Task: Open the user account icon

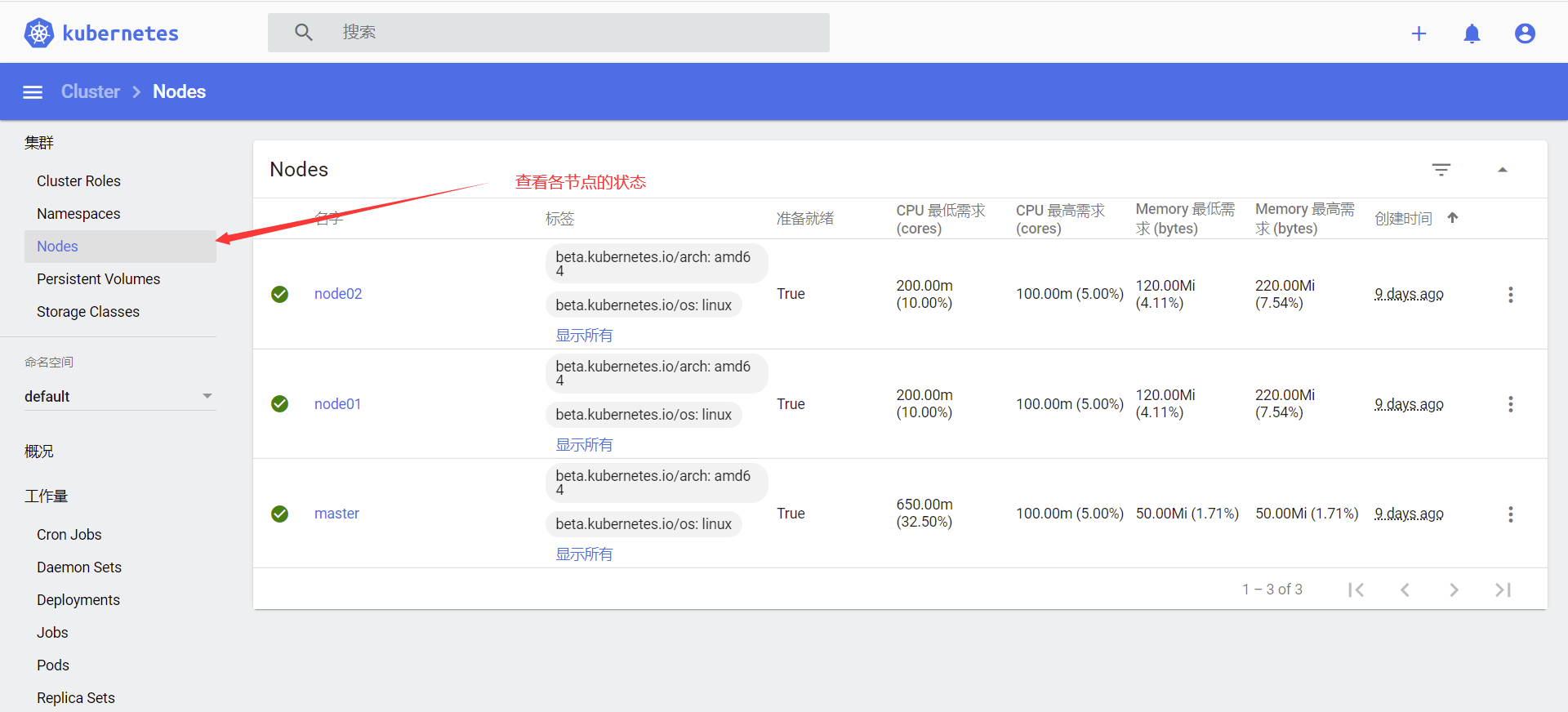Action: pyautogui.click(x=1525, y=33)
